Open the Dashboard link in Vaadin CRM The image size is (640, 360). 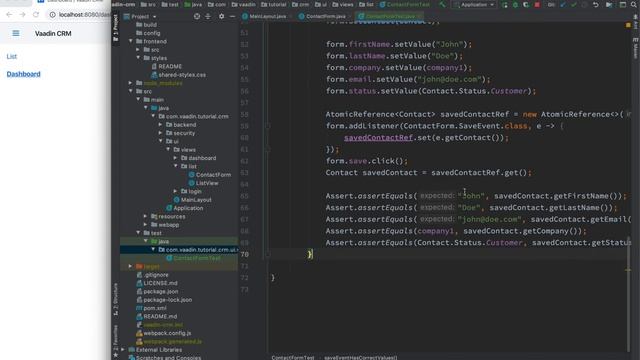coord(23,74)
